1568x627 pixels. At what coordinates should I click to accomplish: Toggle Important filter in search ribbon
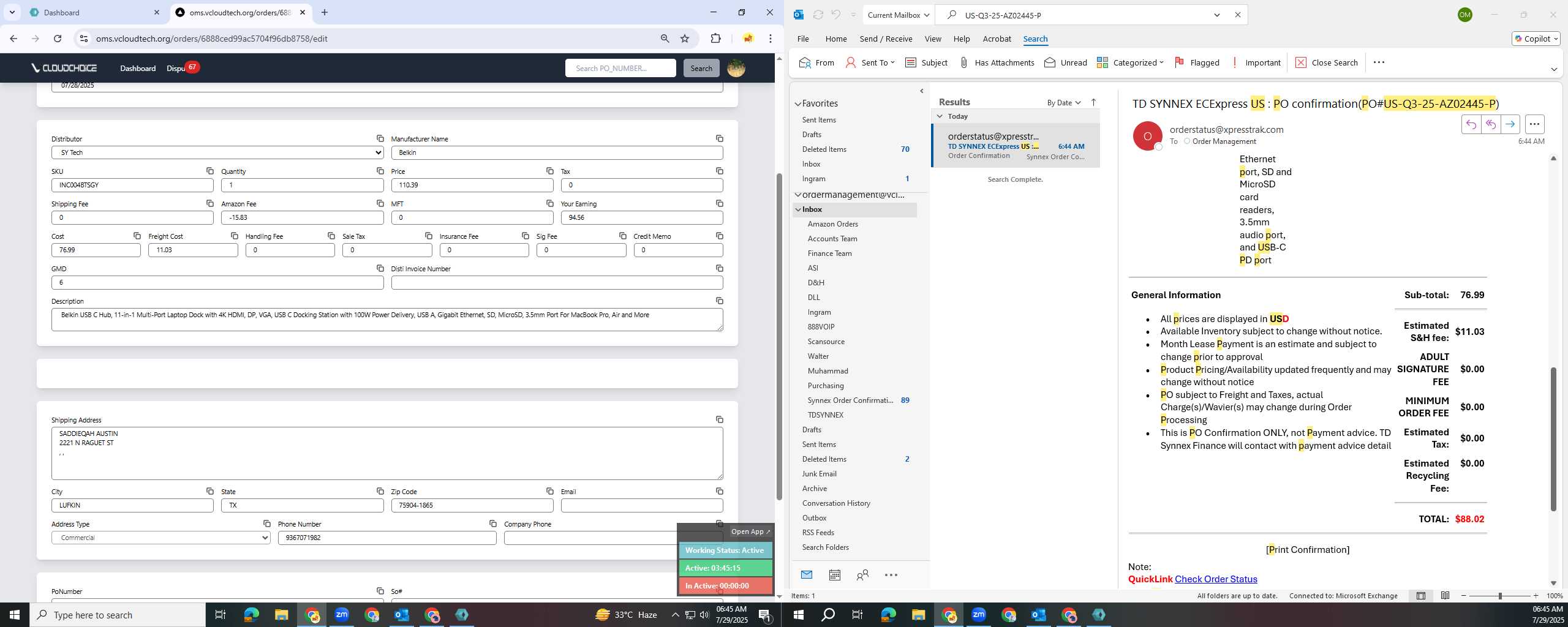1255,62
